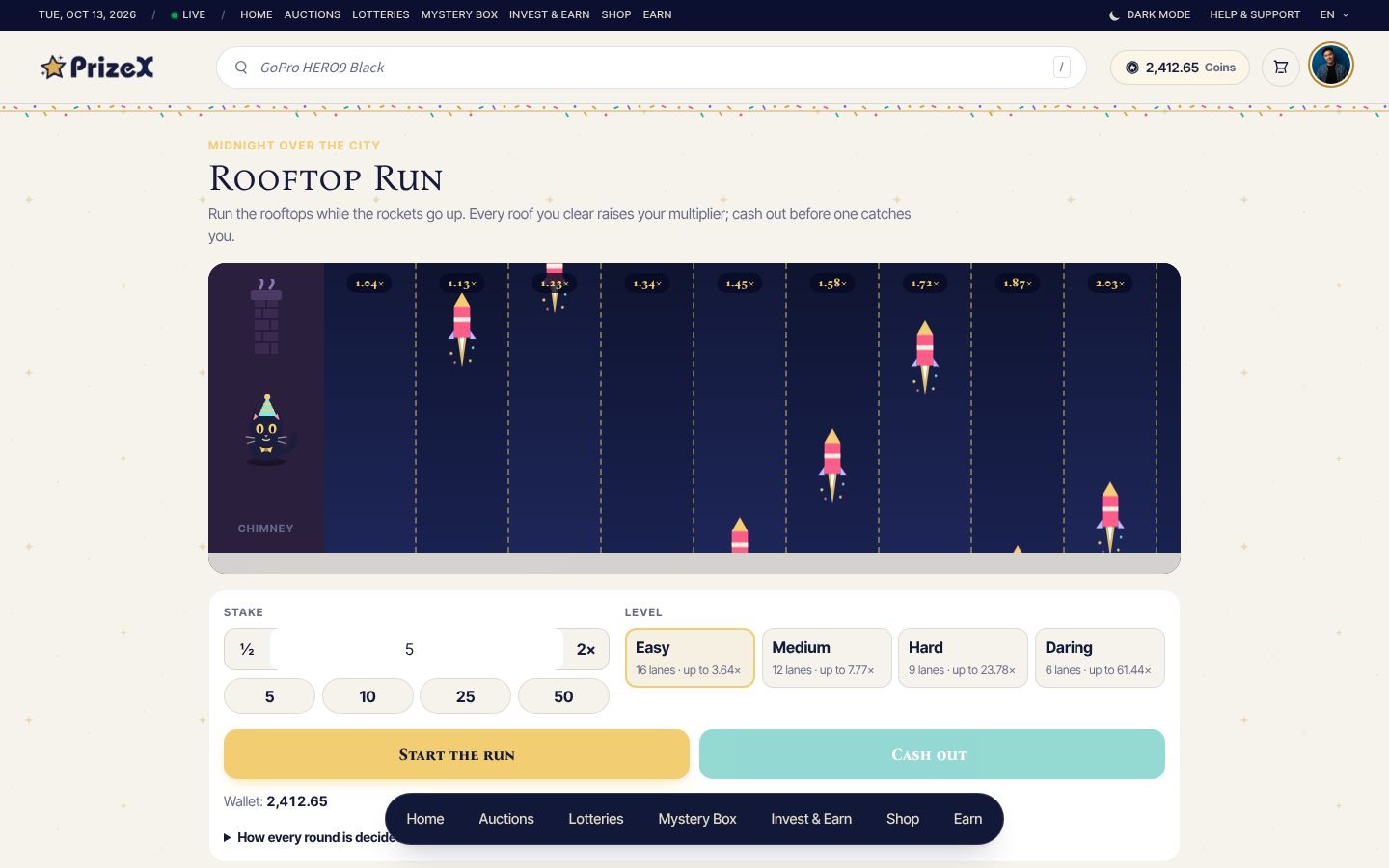This screenshot has width=1389, height=868.
Task: Click the coin icon beside the balance
Action: tap(1132, 68)
